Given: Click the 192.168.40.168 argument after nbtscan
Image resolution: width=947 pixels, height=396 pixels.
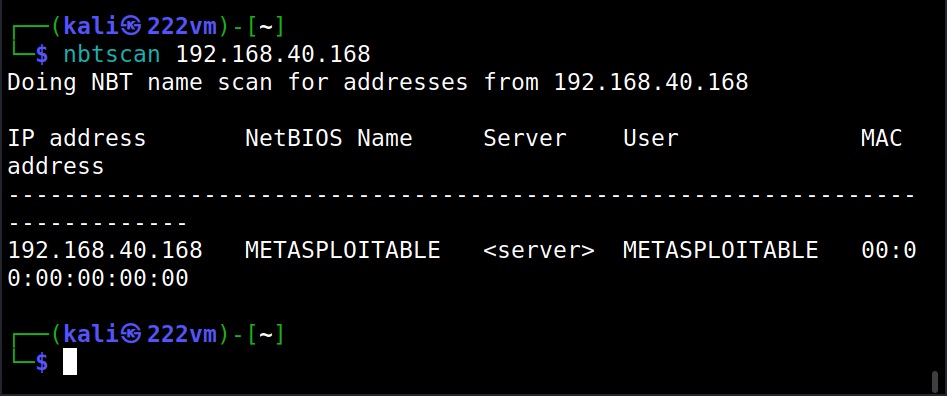Looking at the screenshot, I should coord(273,54).
